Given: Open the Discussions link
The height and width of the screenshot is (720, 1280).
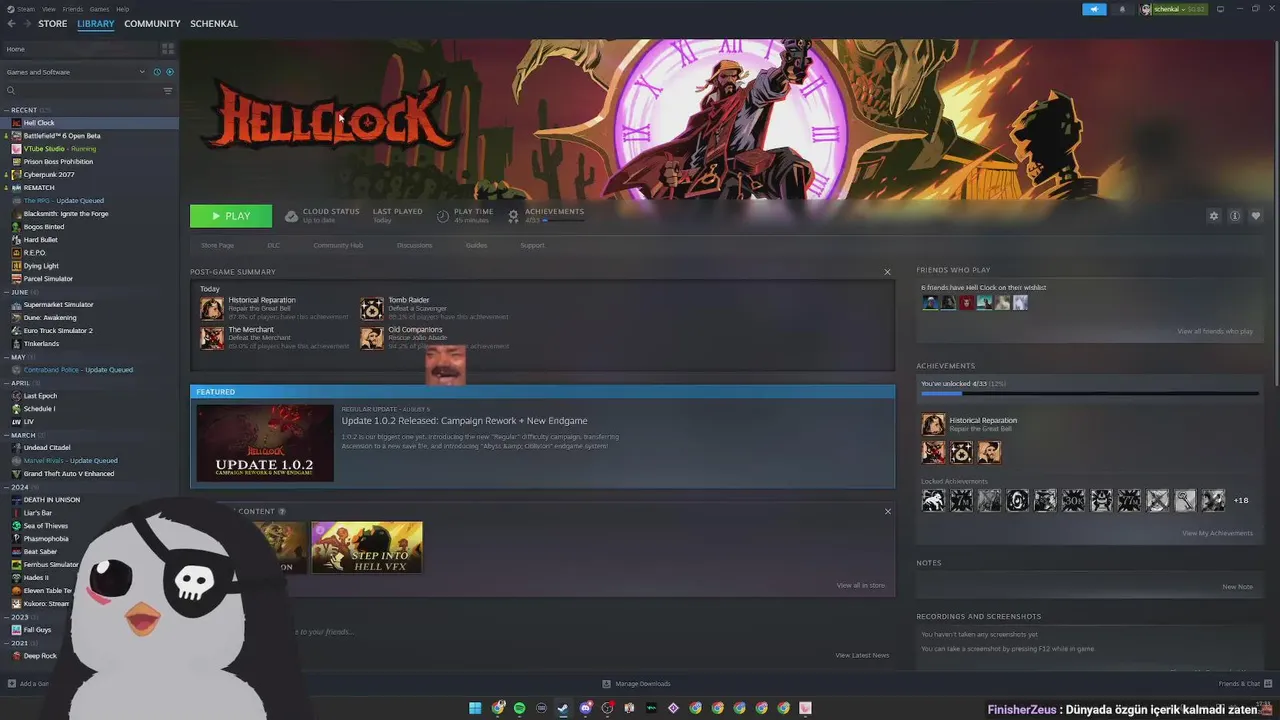Looking at the screenshot, I should coord(414,245).
